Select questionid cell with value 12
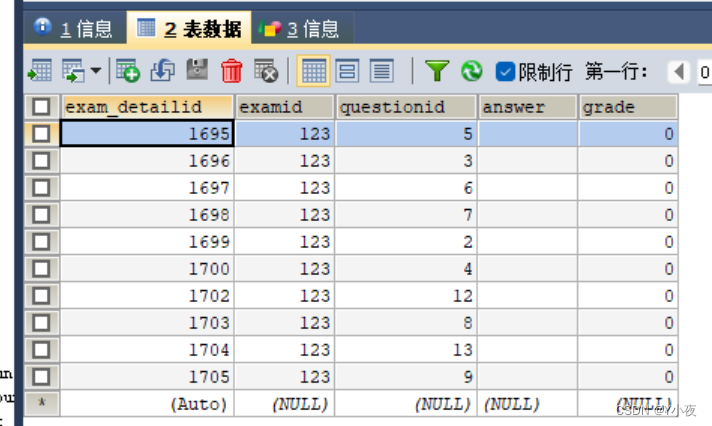 (406, 296)
